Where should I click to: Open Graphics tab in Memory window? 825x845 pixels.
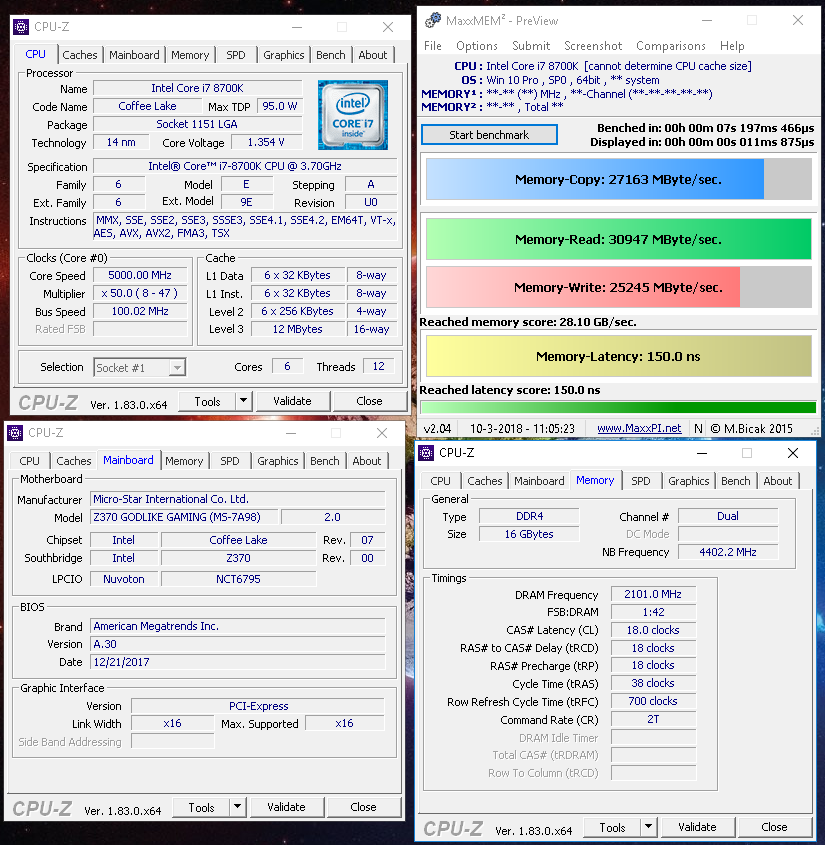pyautogui.click(x=689, y=481)
